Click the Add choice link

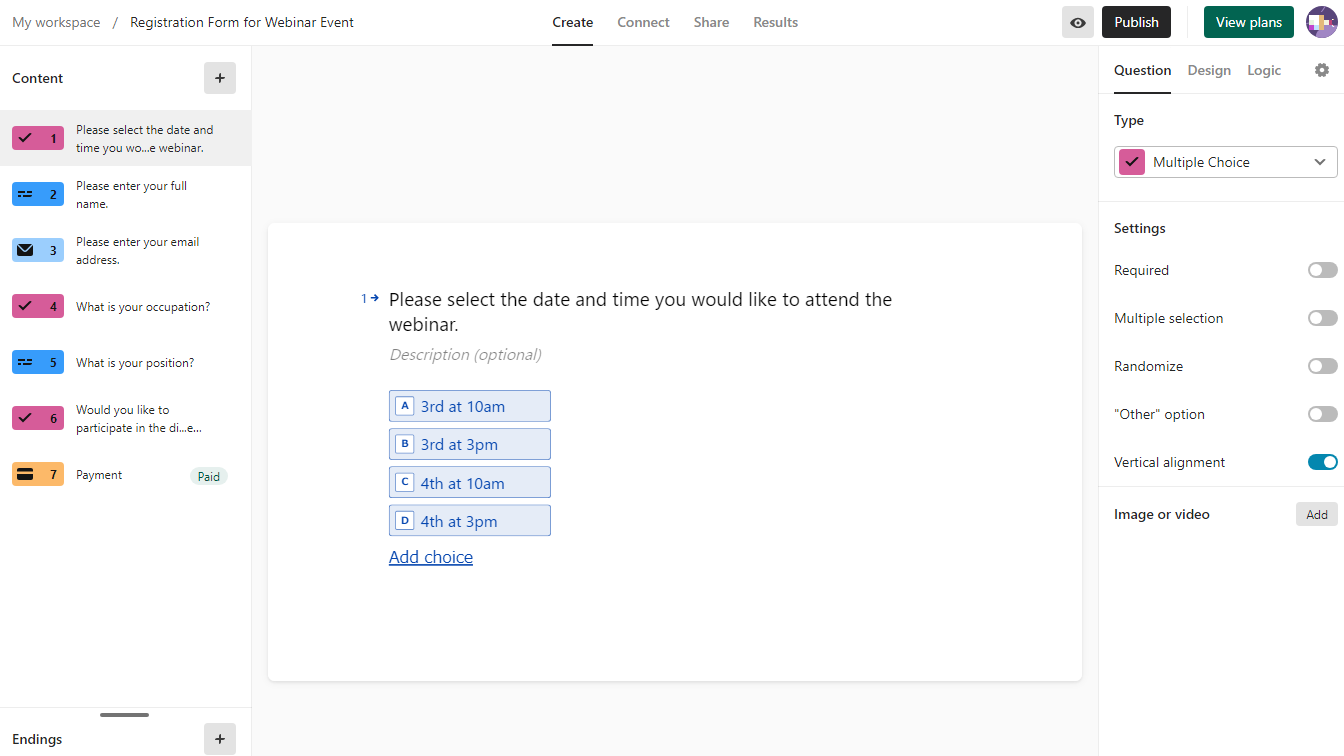click(x=431, y=557)
